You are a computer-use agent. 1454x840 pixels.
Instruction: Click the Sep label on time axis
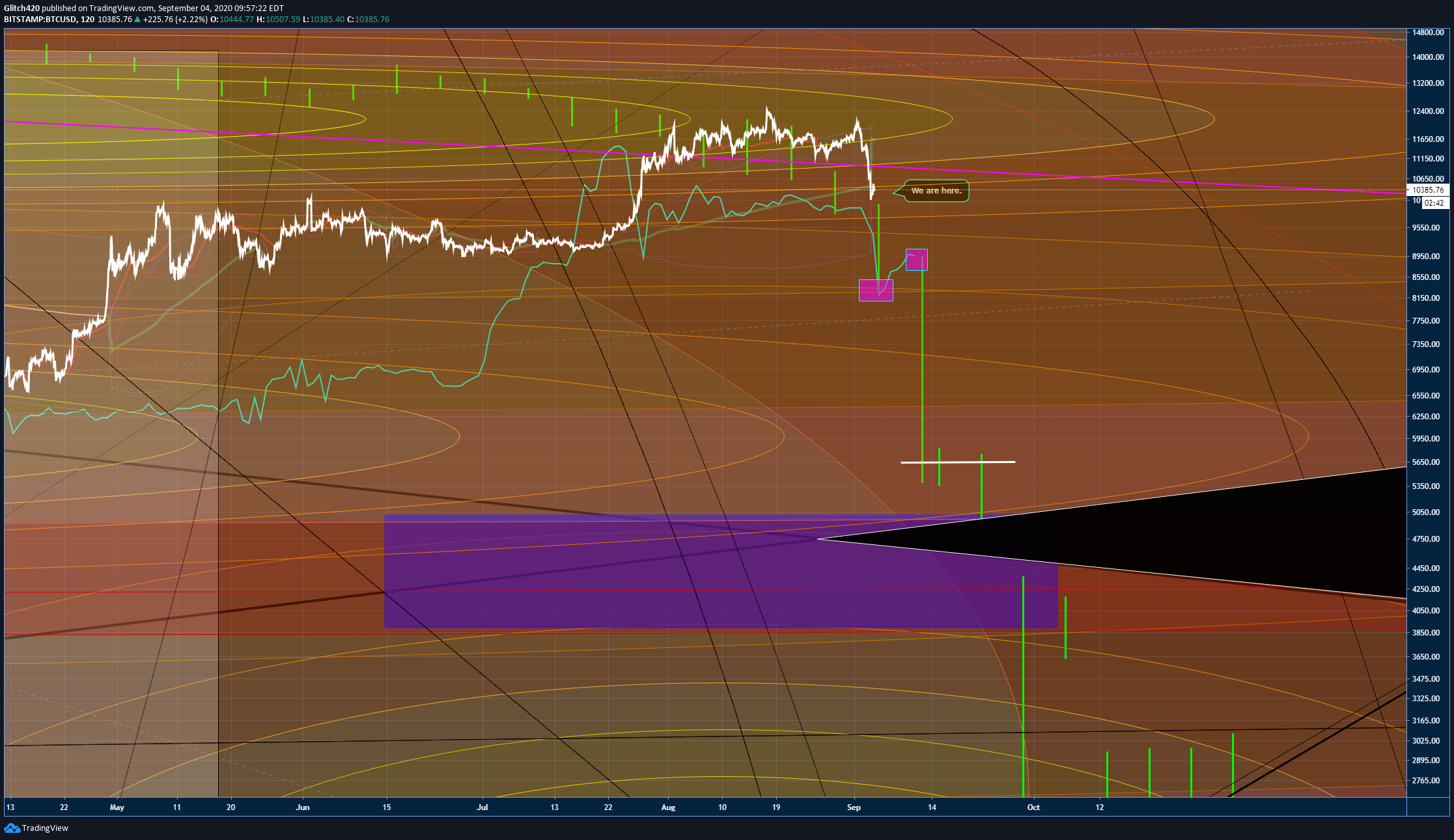pyautogui.click(x=854, y=807)
